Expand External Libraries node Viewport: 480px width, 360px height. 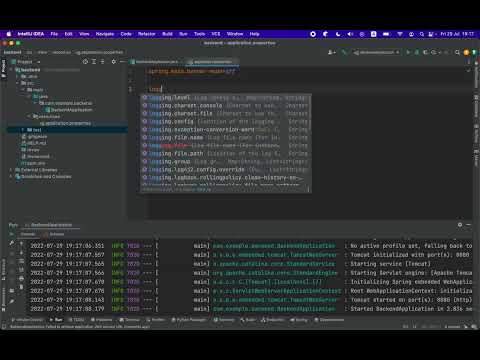(12, 170)
